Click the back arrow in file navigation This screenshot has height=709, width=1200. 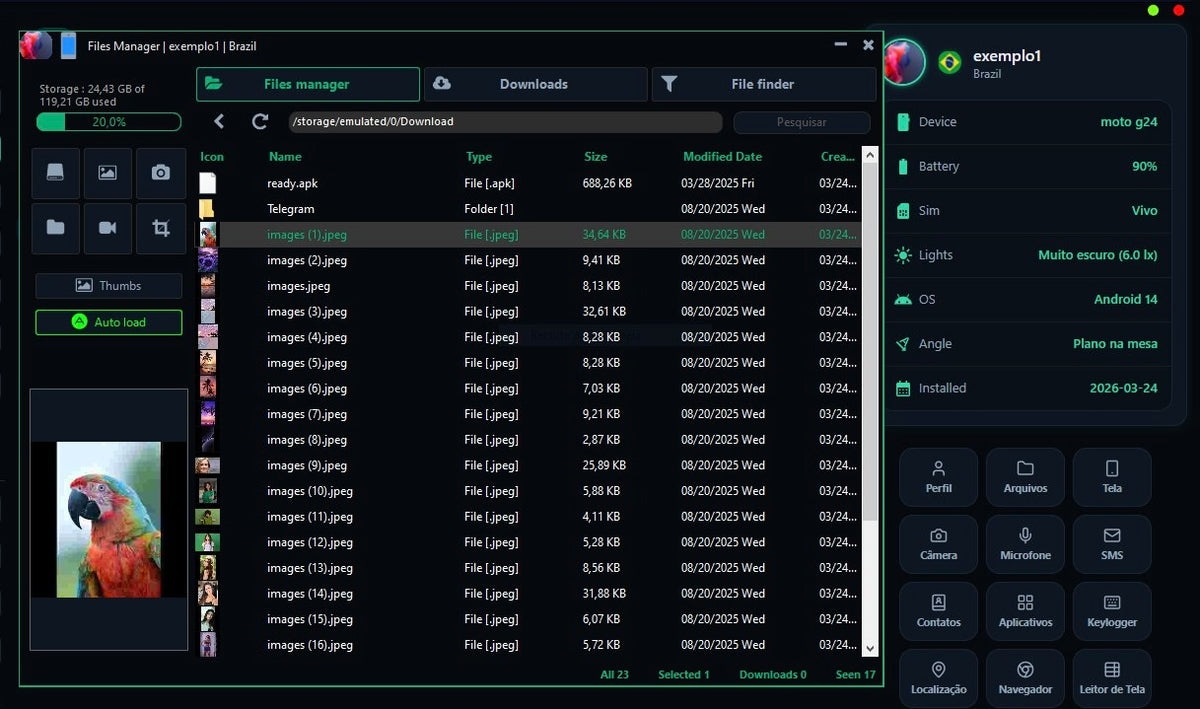click(219, 122)
